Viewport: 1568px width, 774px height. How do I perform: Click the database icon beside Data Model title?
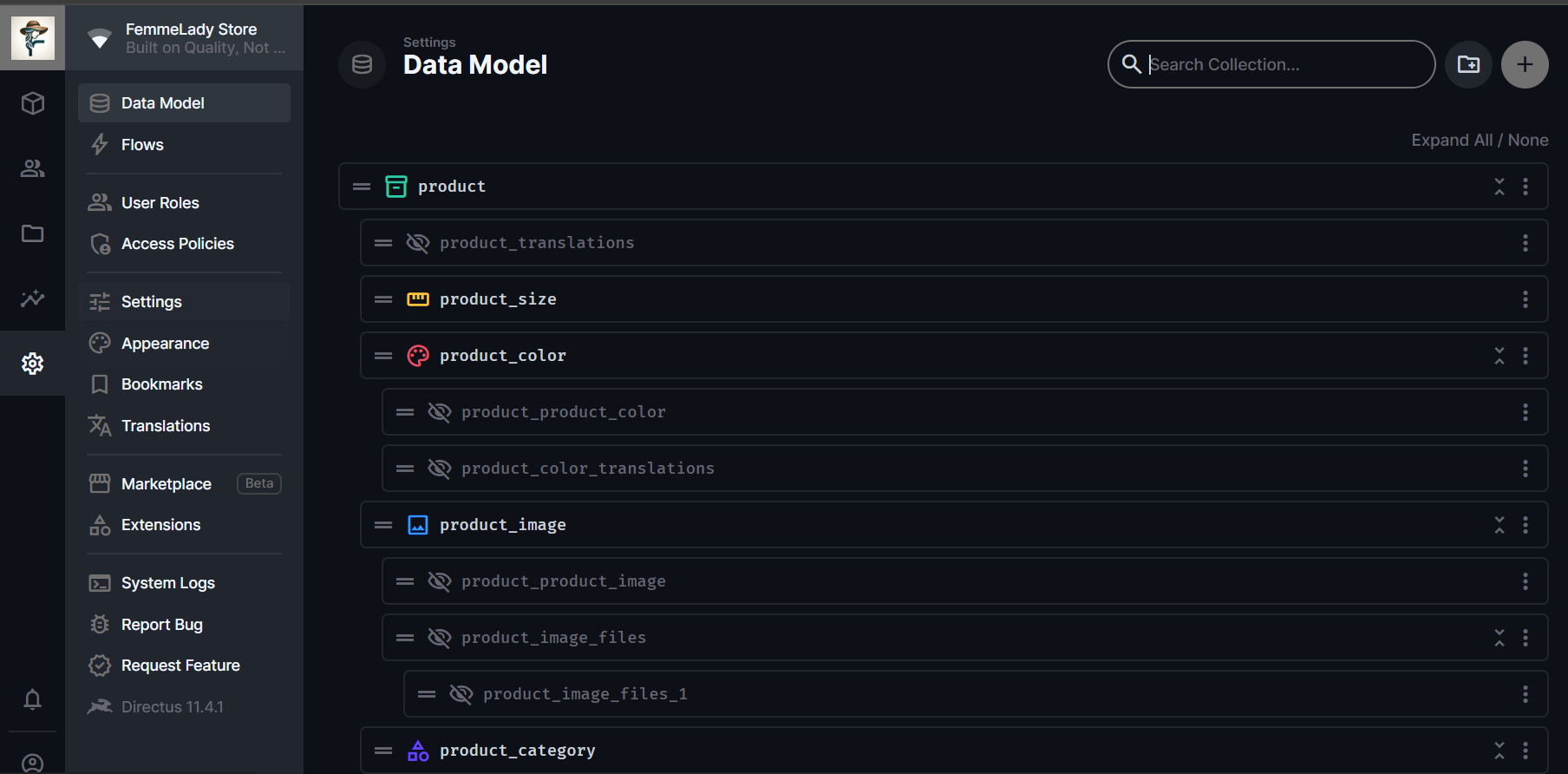[362, 64]
